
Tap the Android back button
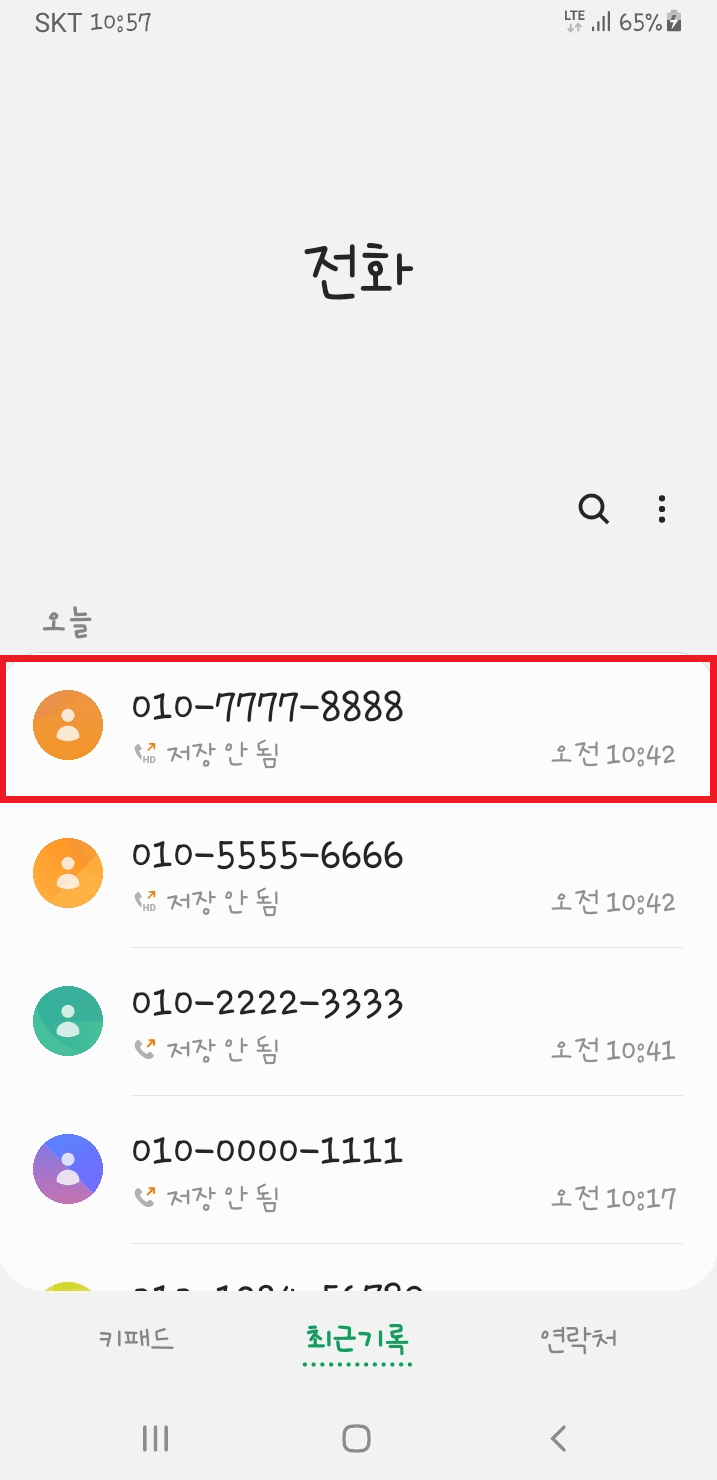click(x=559, y=1439)
